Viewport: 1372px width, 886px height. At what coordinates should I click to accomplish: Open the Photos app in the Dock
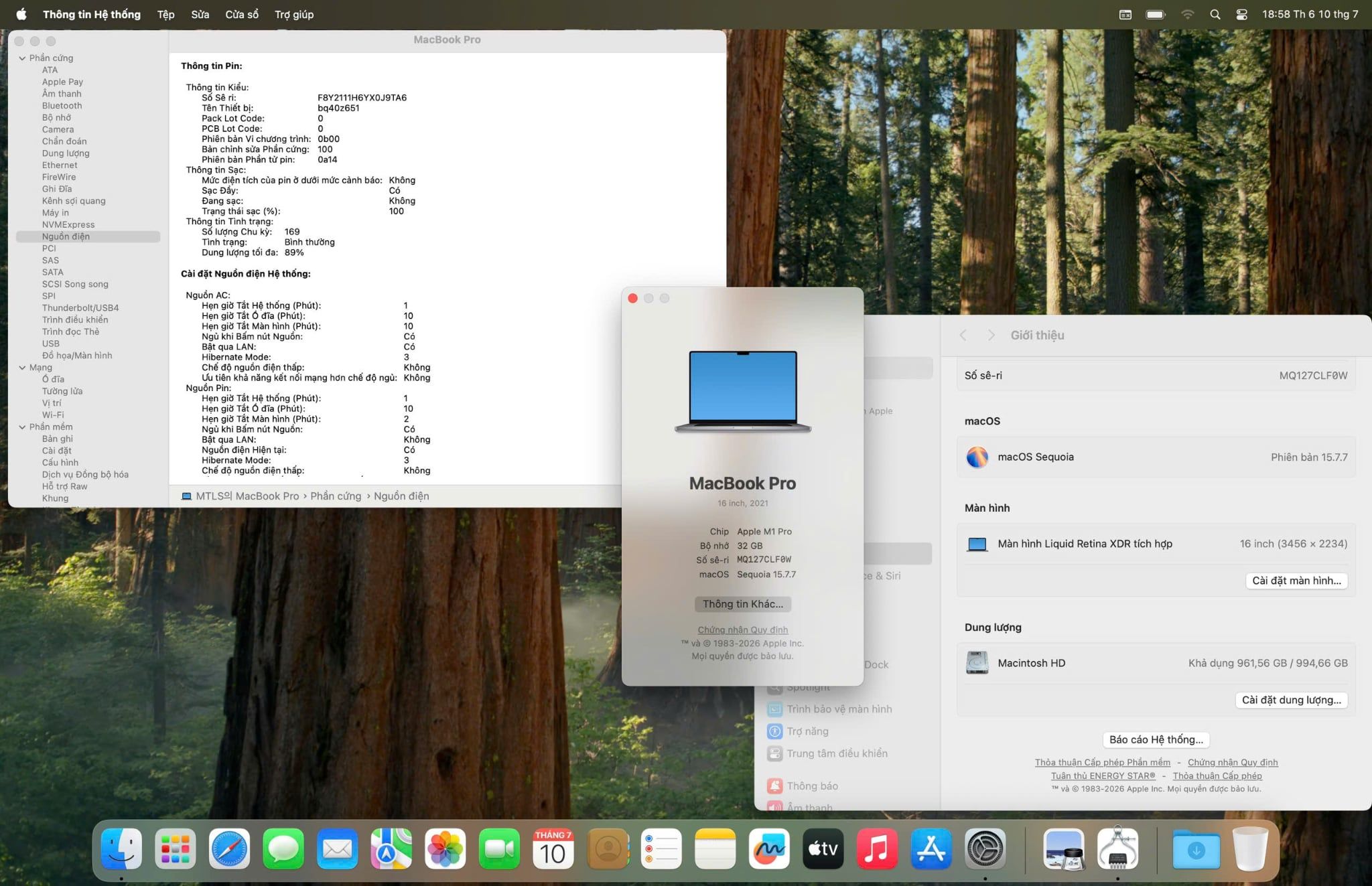pyautogui.click(x=445, y=848)
